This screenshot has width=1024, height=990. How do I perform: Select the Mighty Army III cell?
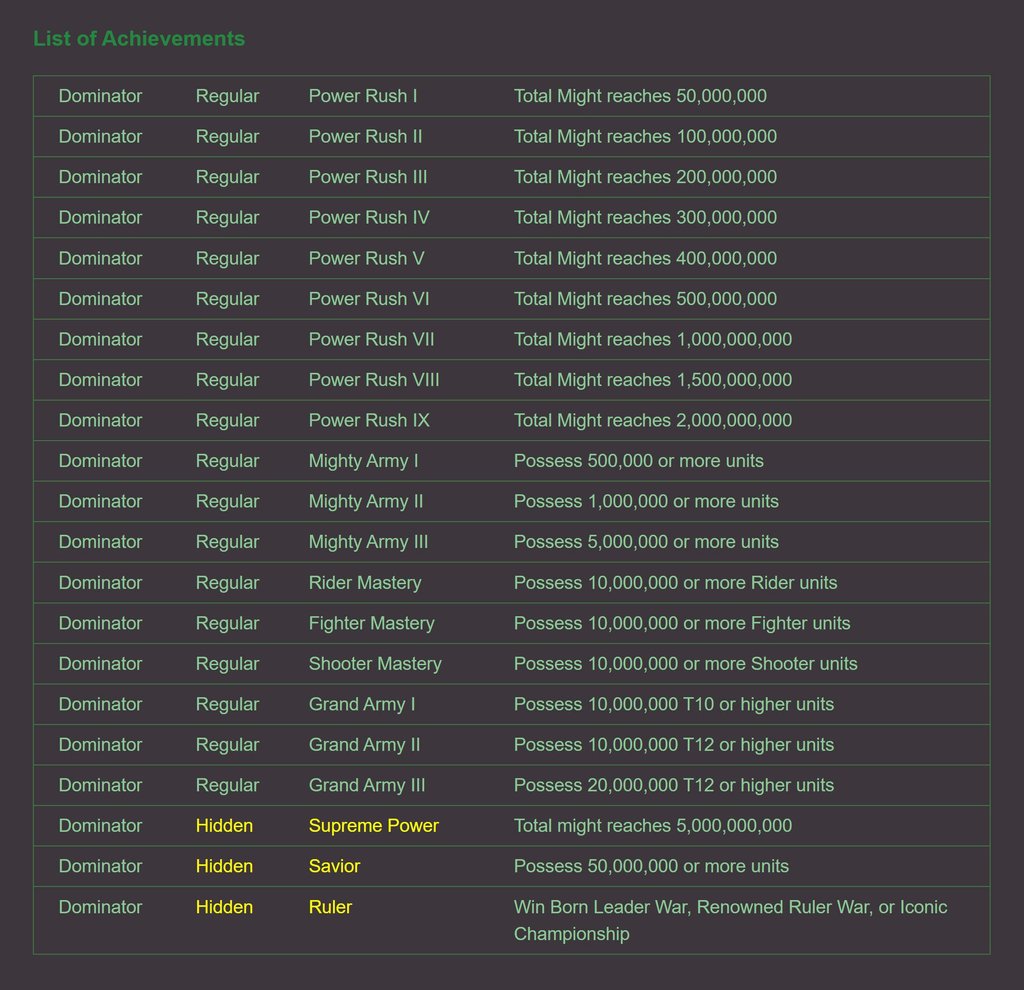point(368,542)
